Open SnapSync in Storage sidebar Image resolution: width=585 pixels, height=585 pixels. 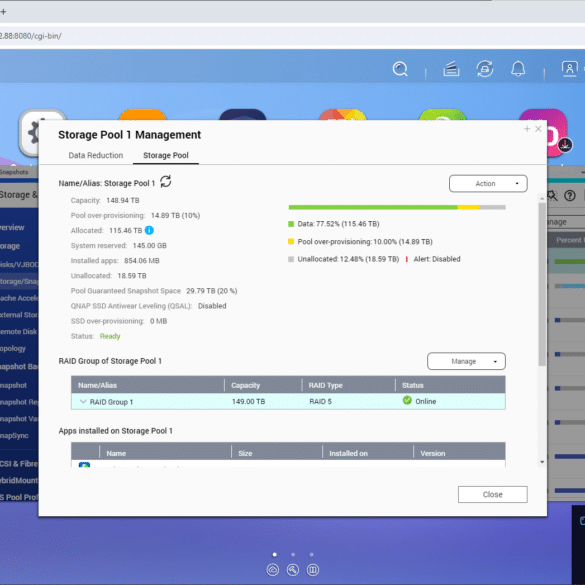[x=14, y=435]
